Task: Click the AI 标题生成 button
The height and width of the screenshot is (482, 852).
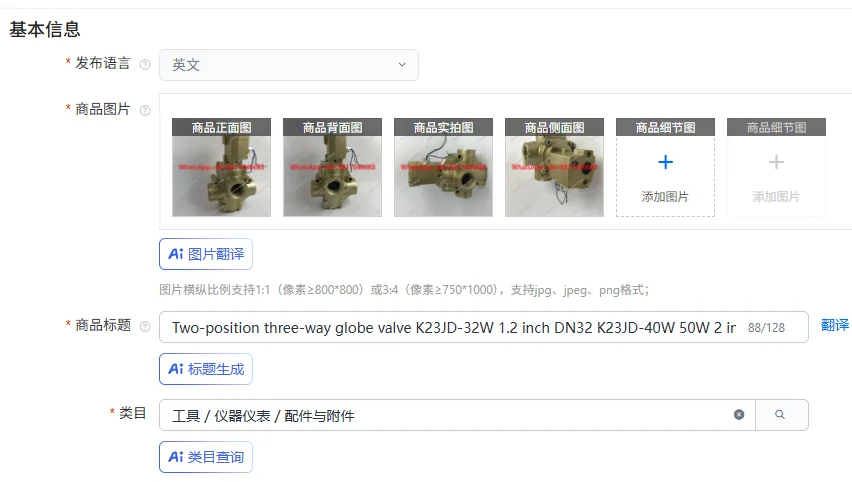Action: 206,369
